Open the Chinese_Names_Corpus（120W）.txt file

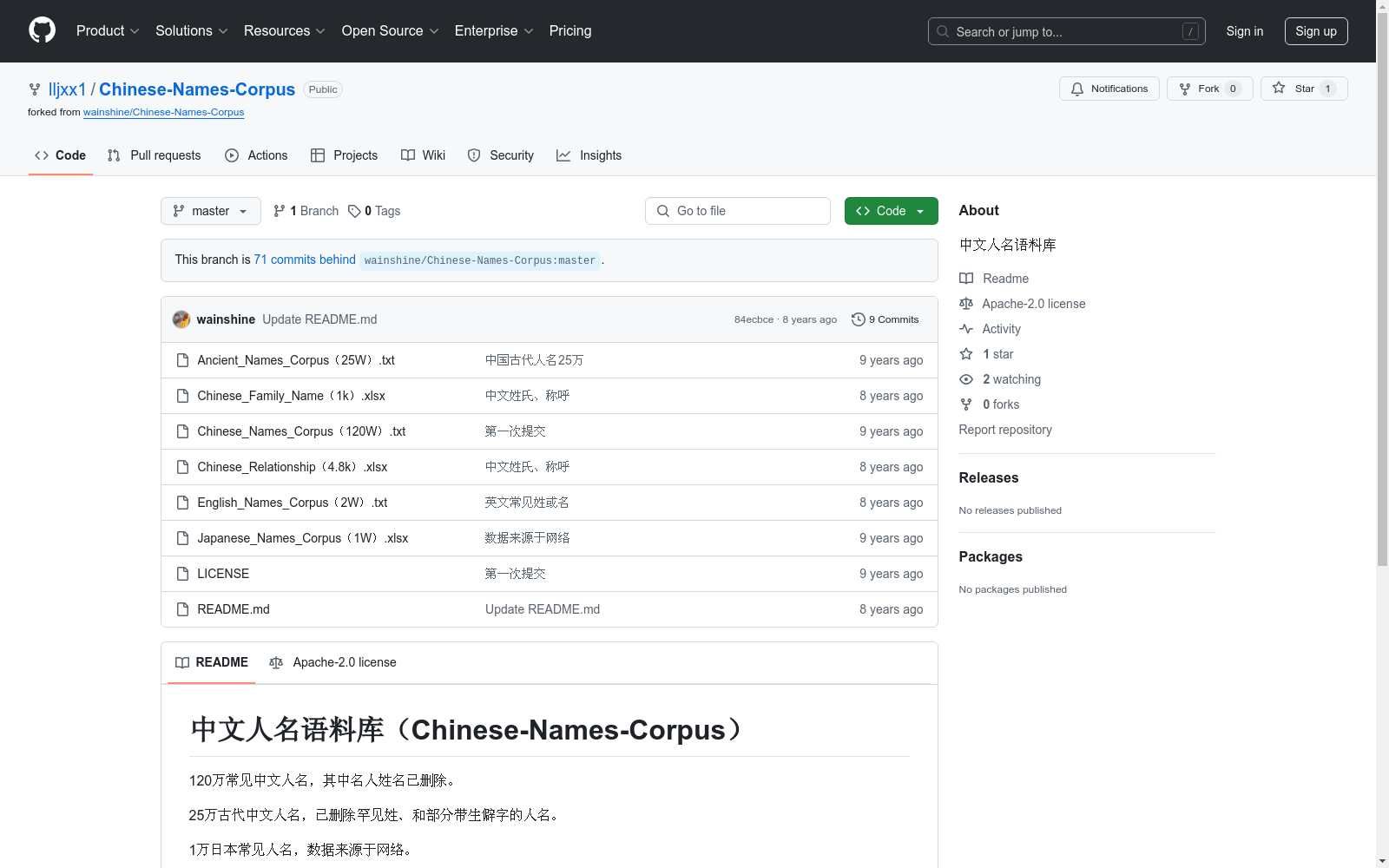pos(301,431)
